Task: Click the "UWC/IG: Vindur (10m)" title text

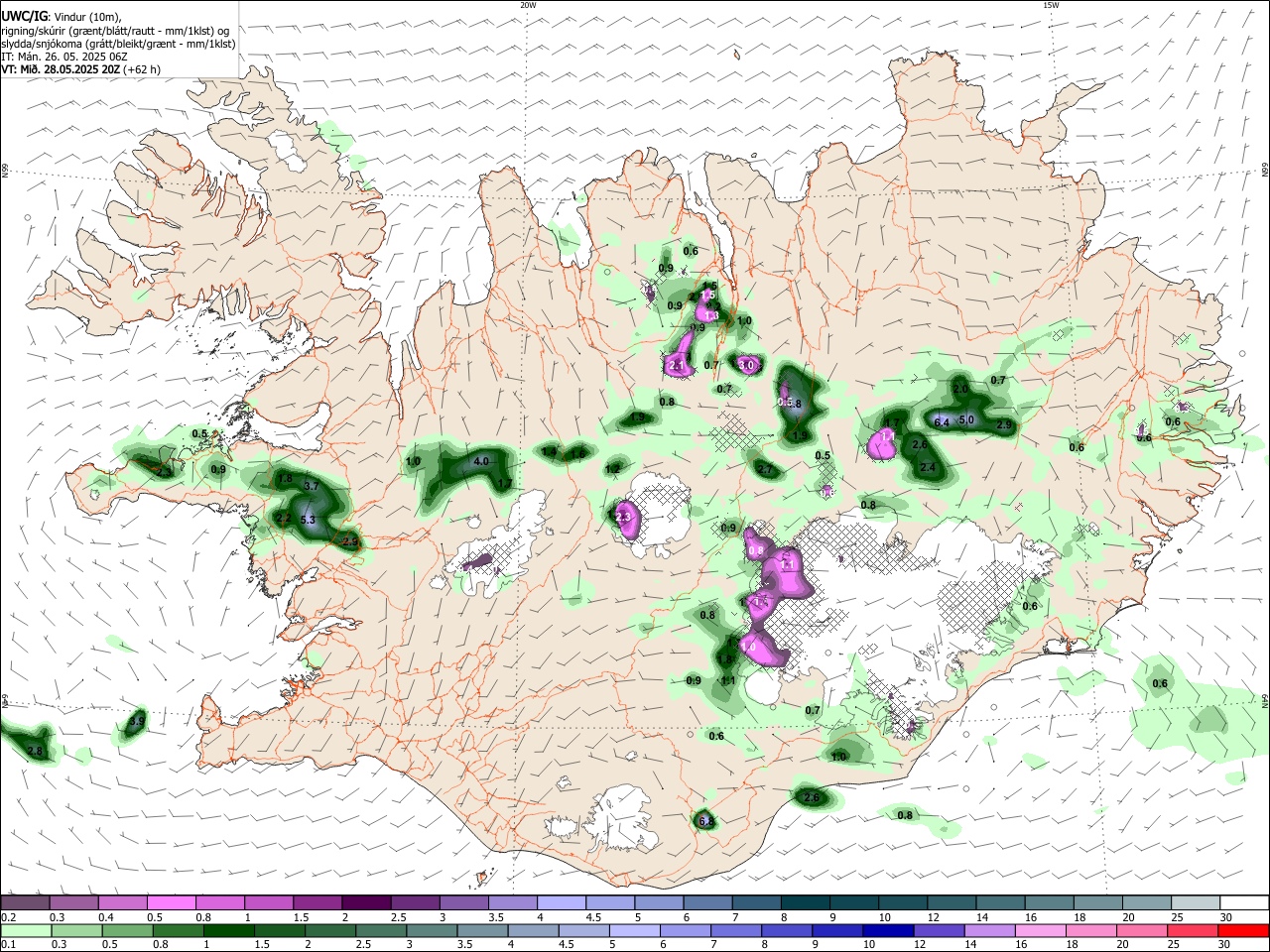Action: point(61,16)
